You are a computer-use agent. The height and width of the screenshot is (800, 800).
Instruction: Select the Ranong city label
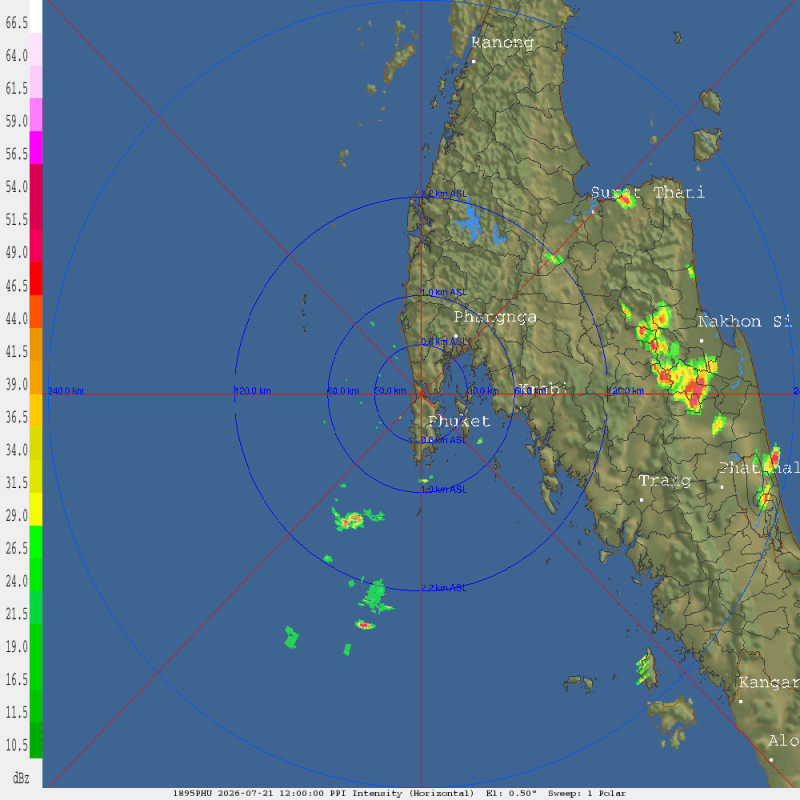502,42
